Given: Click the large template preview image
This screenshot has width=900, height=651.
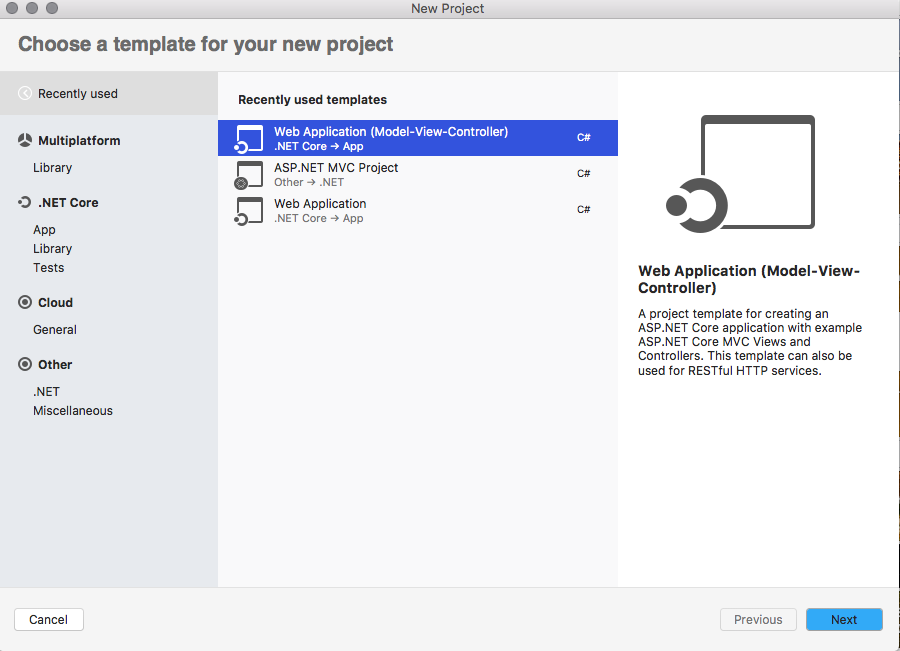Looking at the screenshot, I should [740, 173].
